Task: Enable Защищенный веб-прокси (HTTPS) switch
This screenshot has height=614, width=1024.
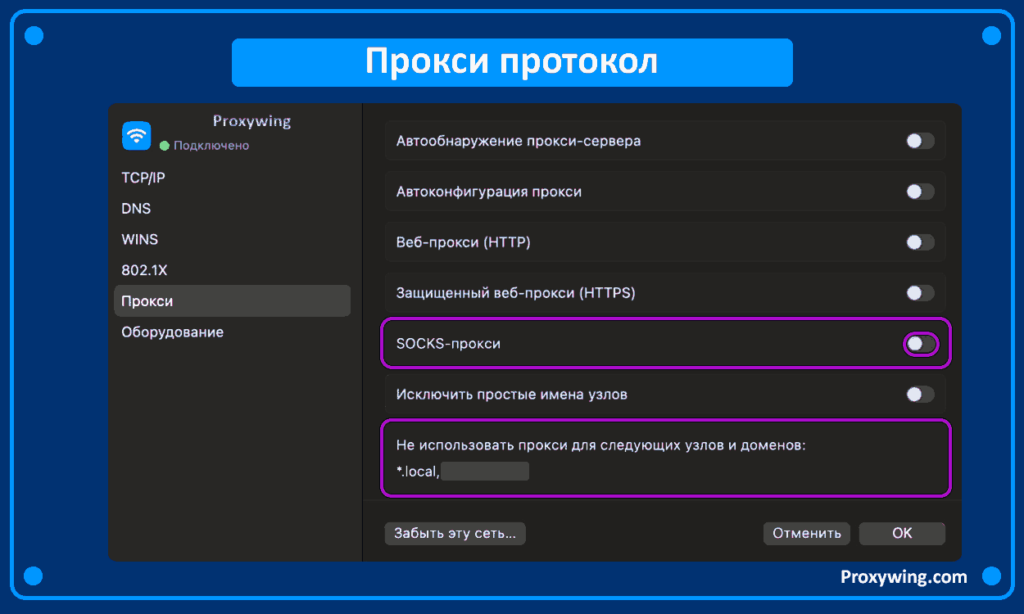Action: (920, 293)
